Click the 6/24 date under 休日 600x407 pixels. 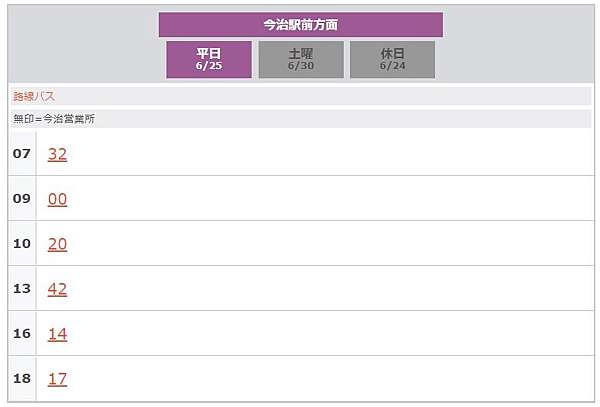tap(393, 66)
